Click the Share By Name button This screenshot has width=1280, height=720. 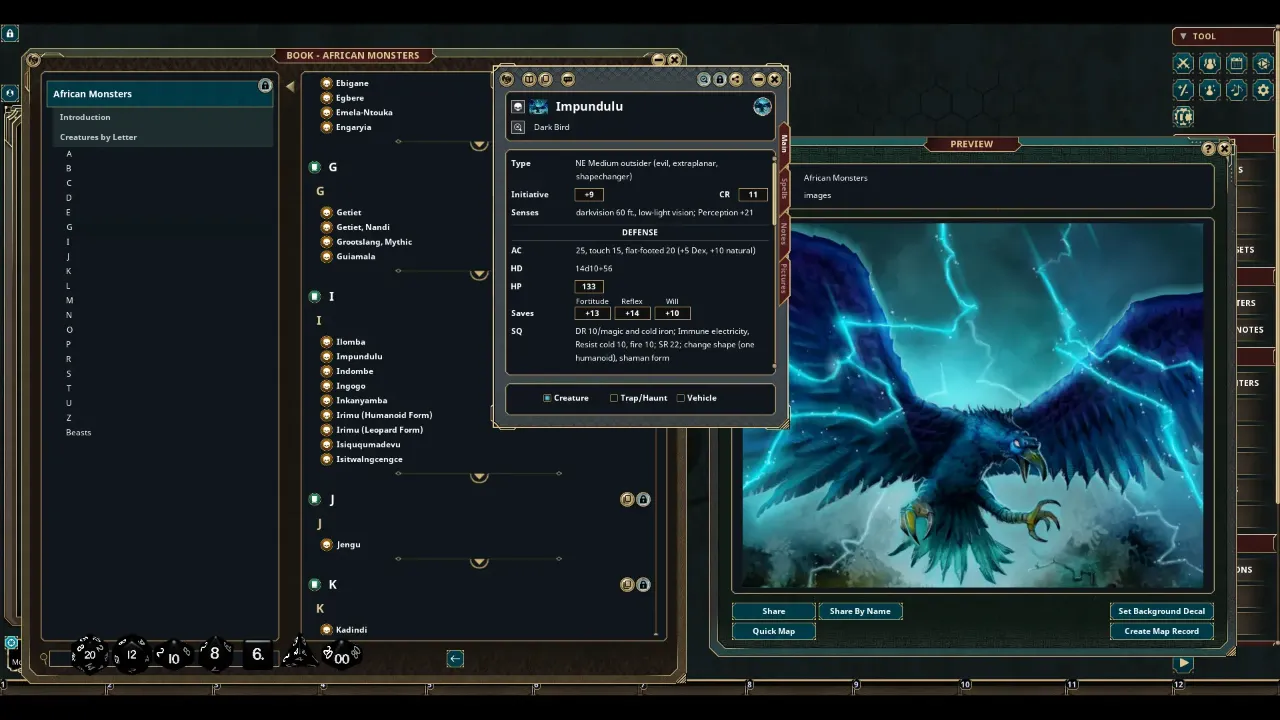(x=860, y=611)
